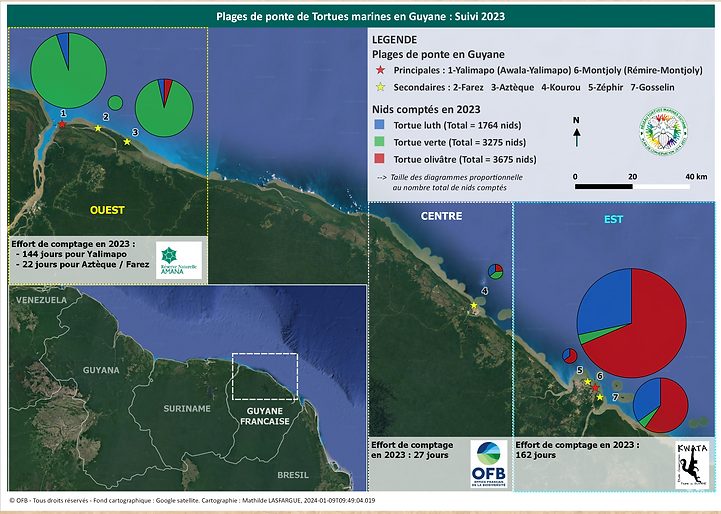Click the red star marking Yalimapo beach
This screenshot has height=514, width=721.
[62, 125]
